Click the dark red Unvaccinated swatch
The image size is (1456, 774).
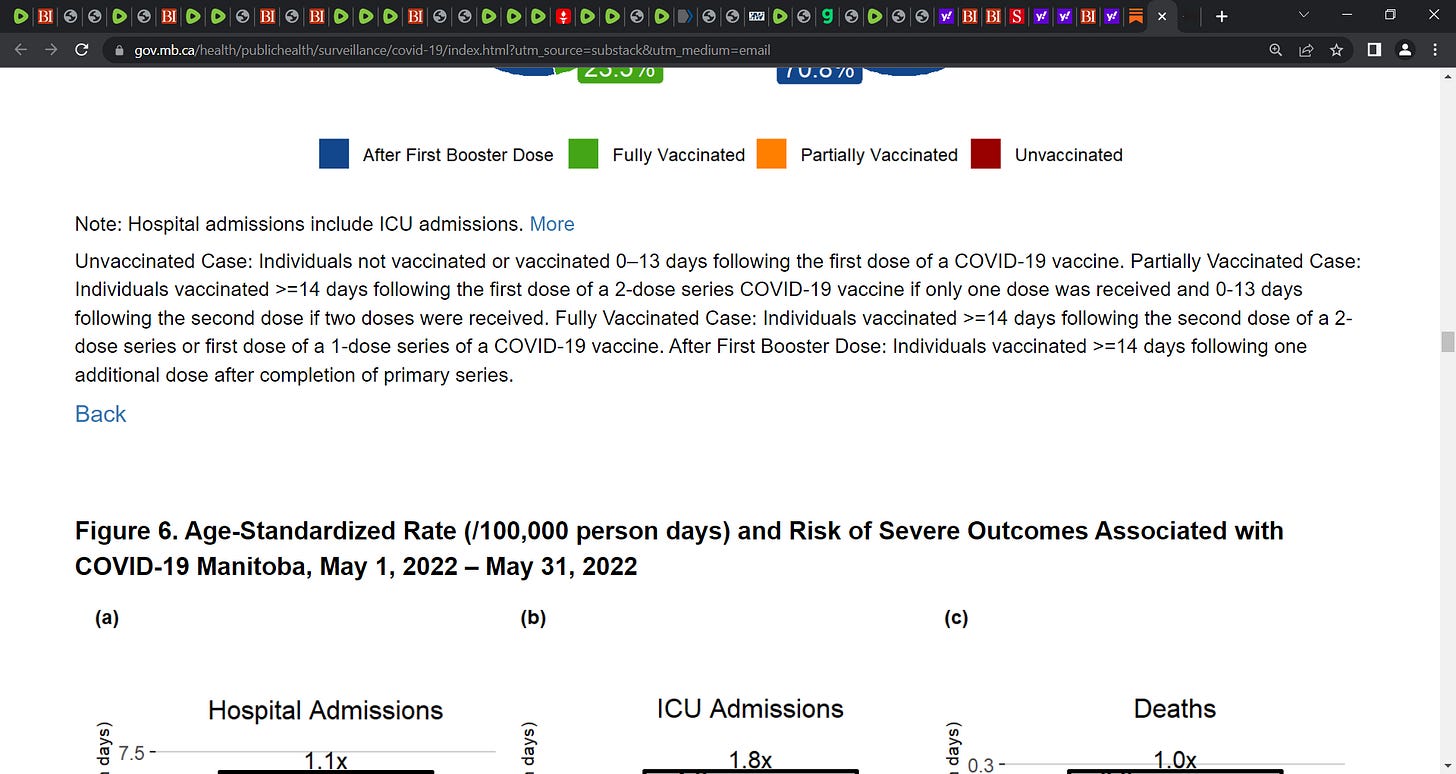986,154
